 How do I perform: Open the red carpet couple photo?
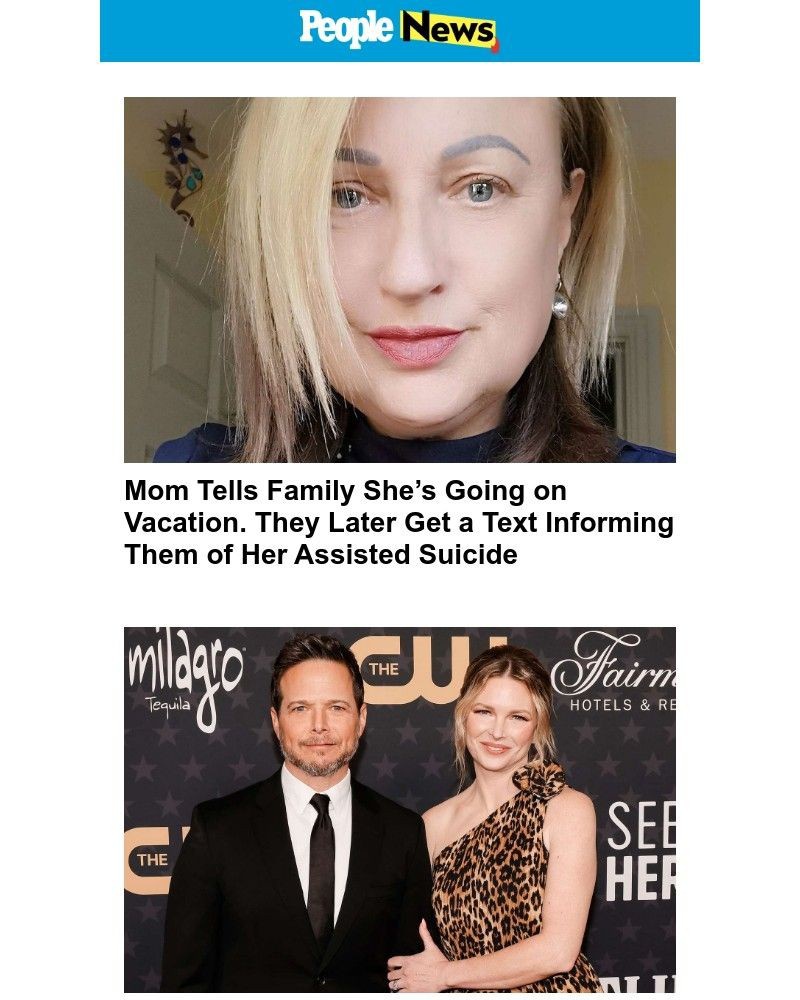point(399,809)
